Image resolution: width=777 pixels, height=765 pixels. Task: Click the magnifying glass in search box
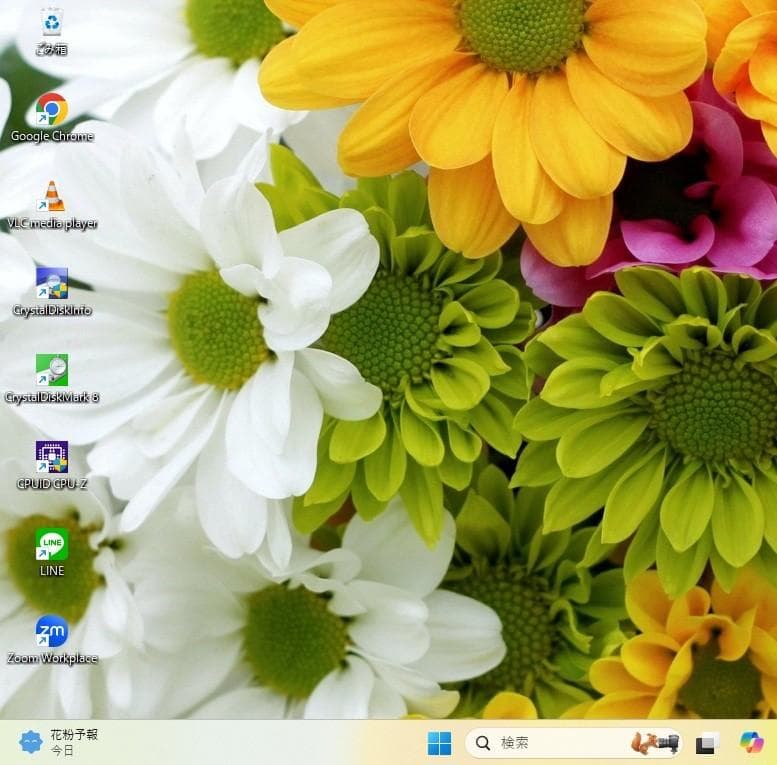click(x=483, y=743)
